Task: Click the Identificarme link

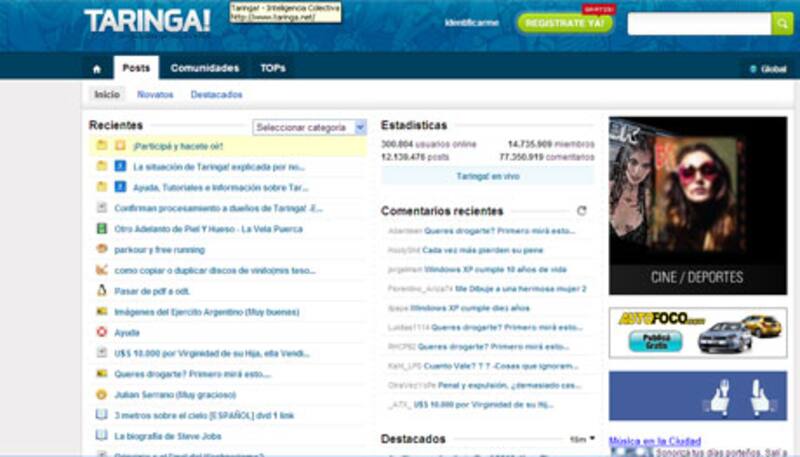Action: (471, 23)
